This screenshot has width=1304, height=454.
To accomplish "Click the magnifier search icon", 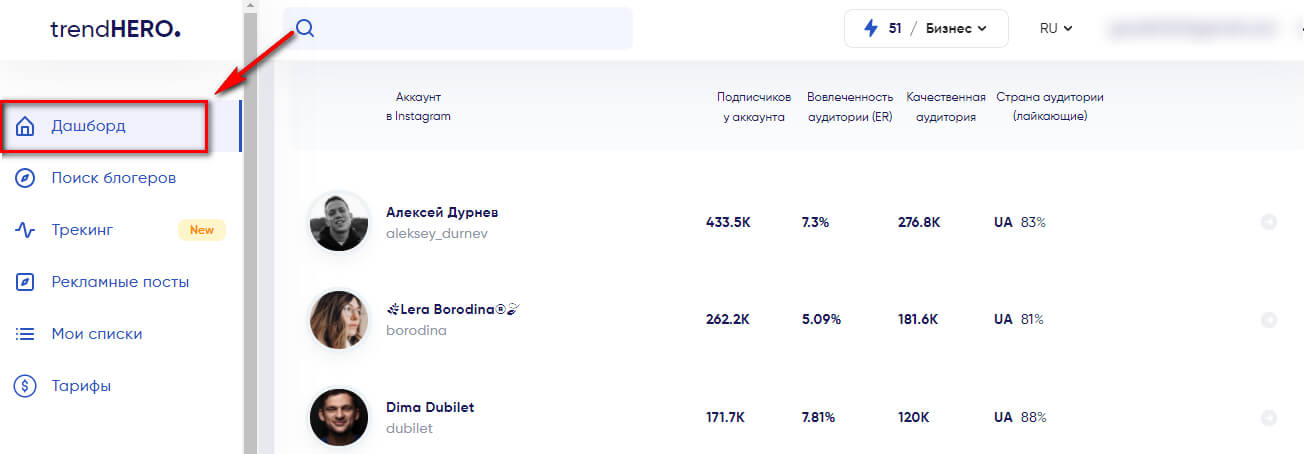I will [305, 28].
